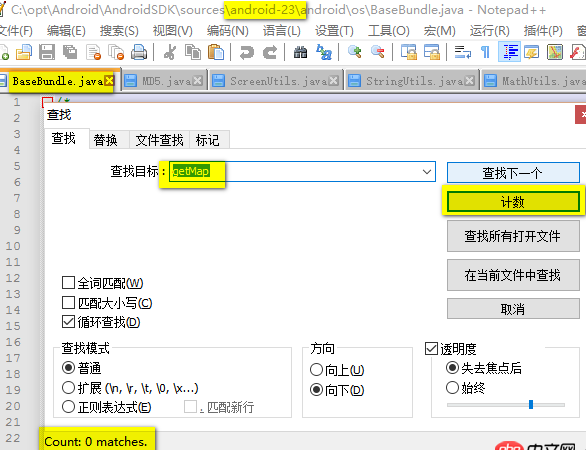Image resolution: width=586 pixels, height=450 pixels.
Task: Open the 编码(N) menu
Action: tap(228, 30)
